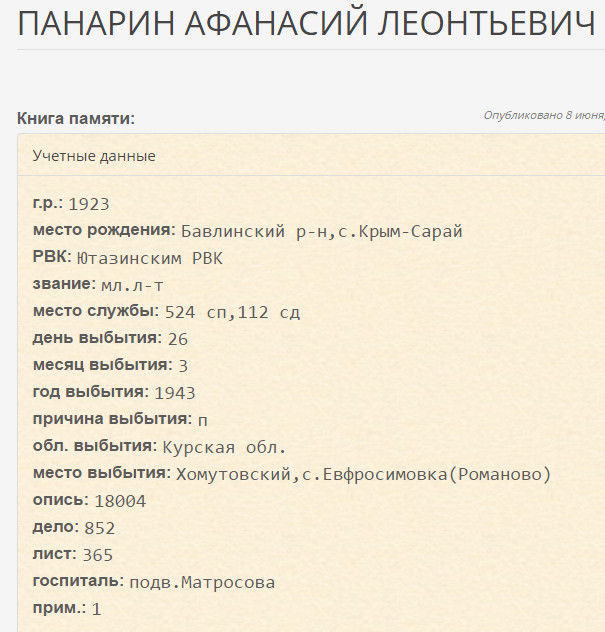605x632 pixels.
Task: Click the birth year value 1923
Action: (89, 204)
